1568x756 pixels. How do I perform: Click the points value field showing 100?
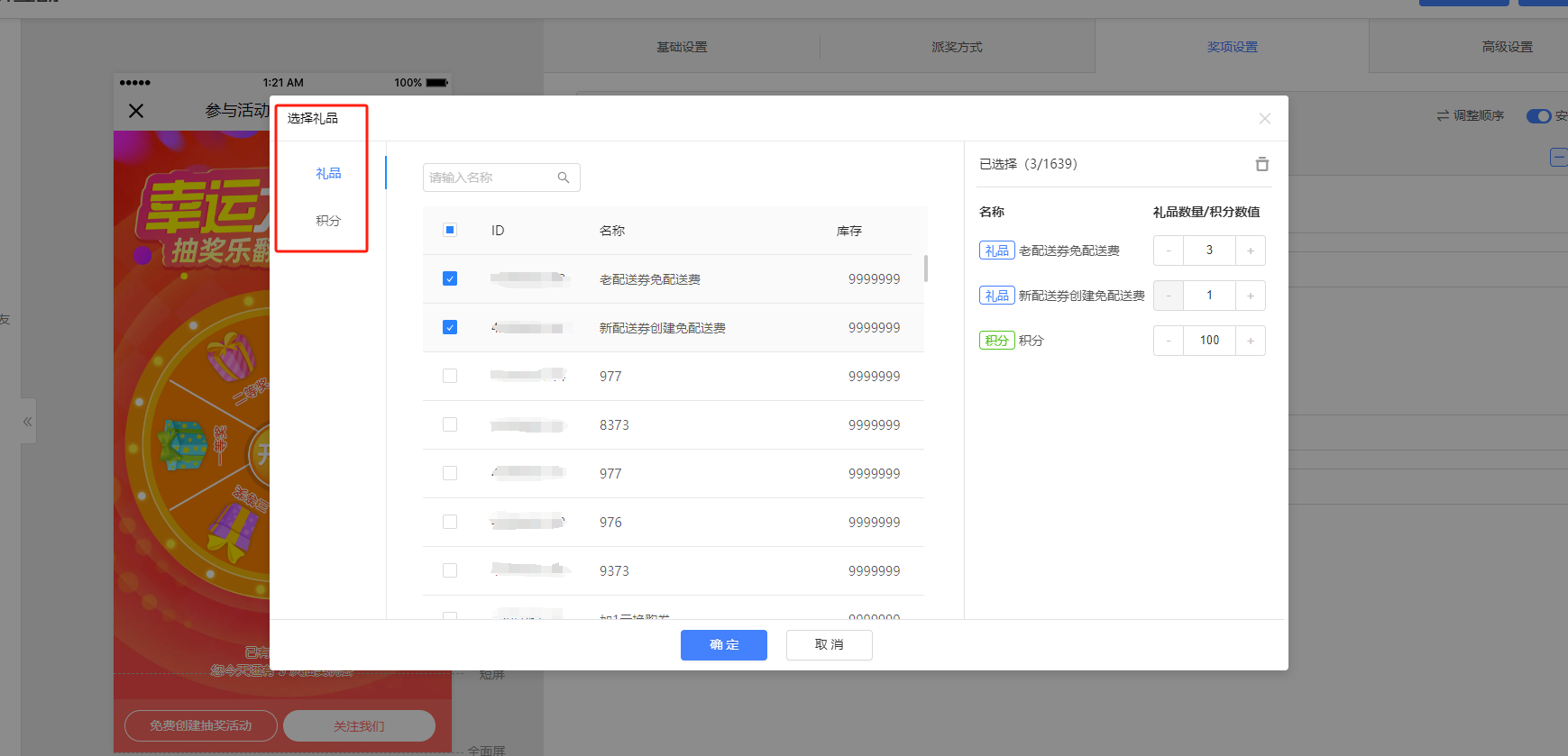coord(1209,341)
